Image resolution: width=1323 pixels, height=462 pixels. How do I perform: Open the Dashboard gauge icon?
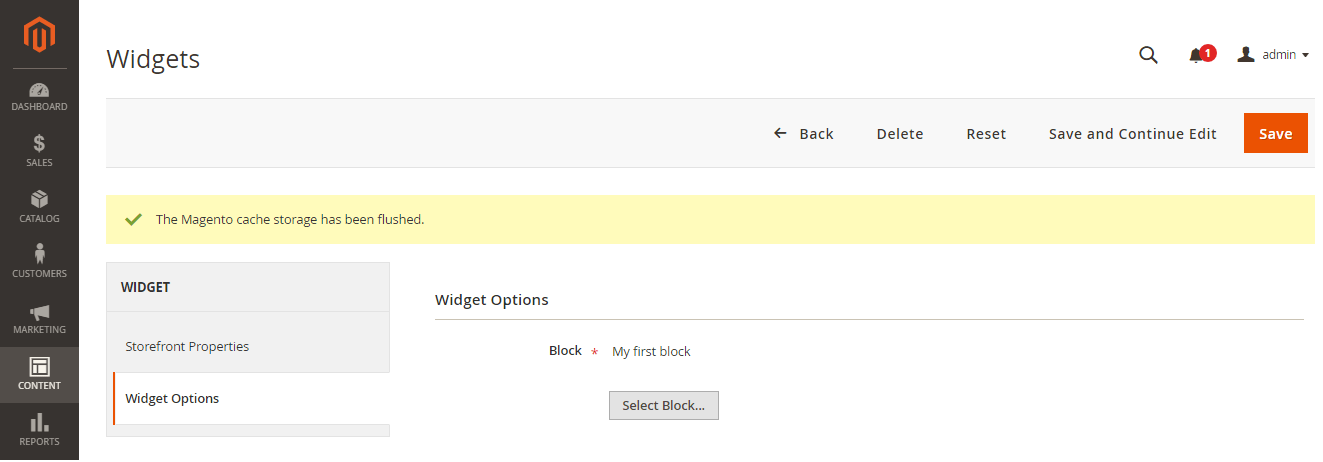39,89
